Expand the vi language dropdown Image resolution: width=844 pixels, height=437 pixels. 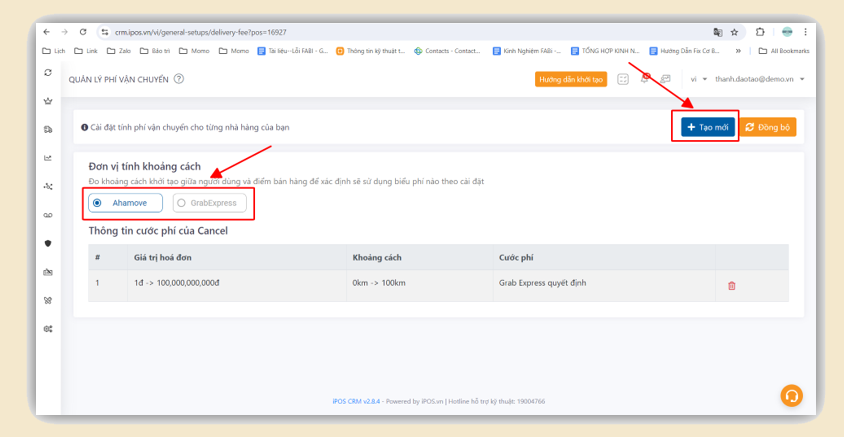pos(698,79)
